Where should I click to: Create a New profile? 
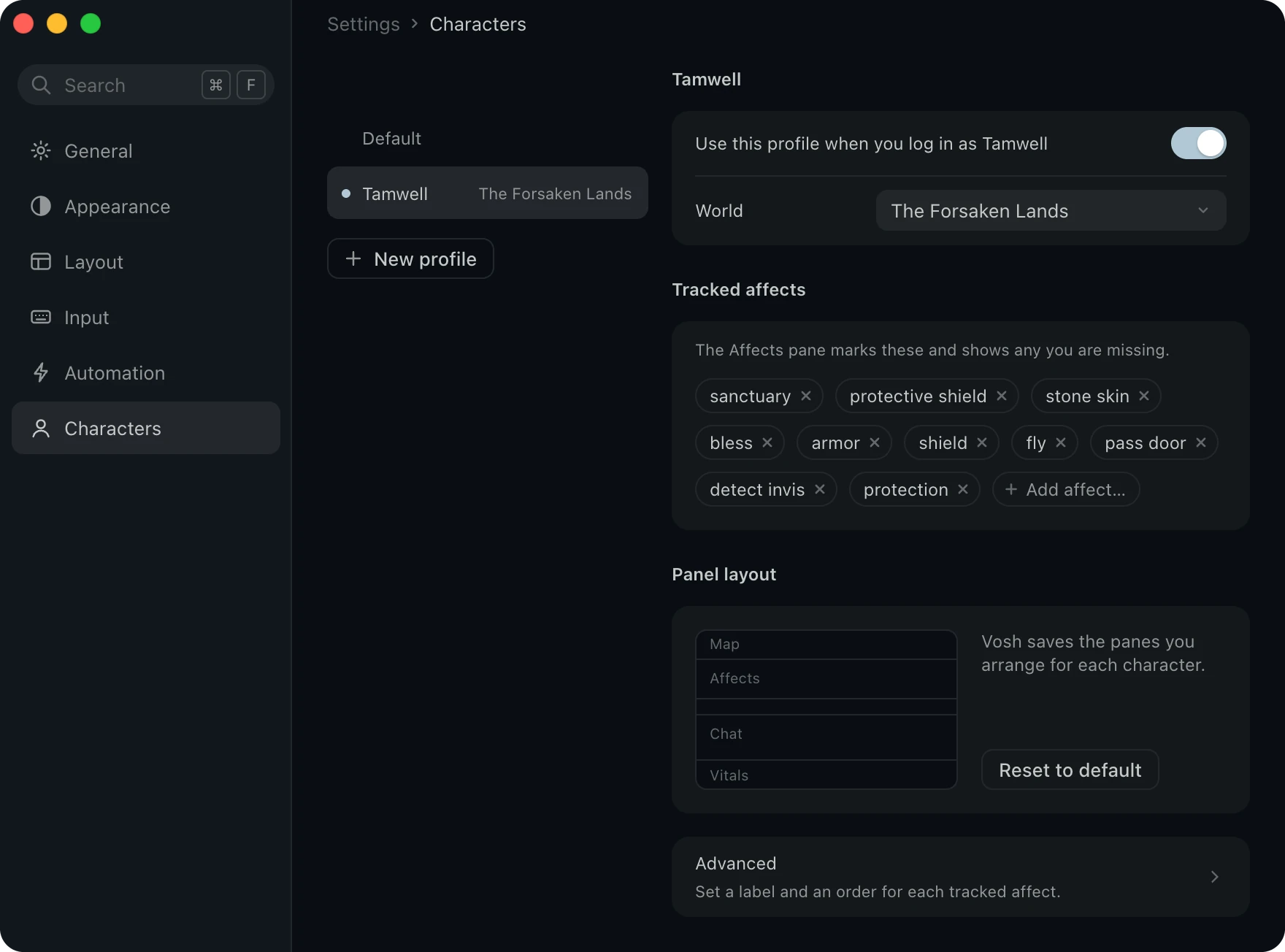coord(410,258)
